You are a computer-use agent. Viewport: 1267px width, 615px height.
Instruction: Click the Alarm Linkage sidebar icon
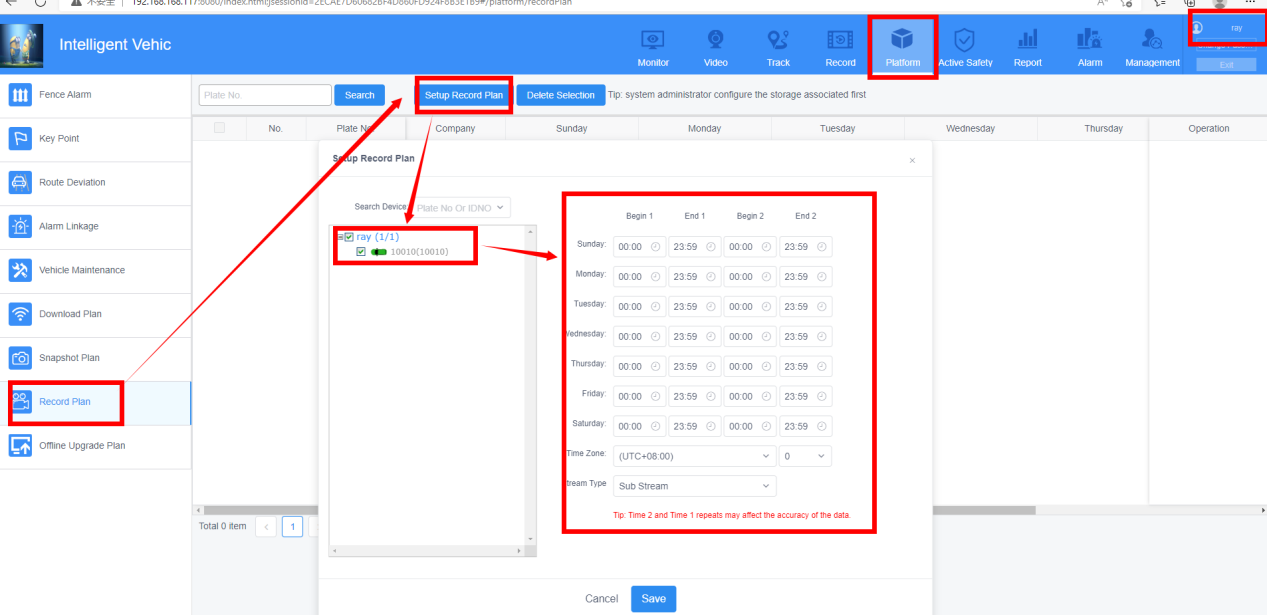pos(20,226)
